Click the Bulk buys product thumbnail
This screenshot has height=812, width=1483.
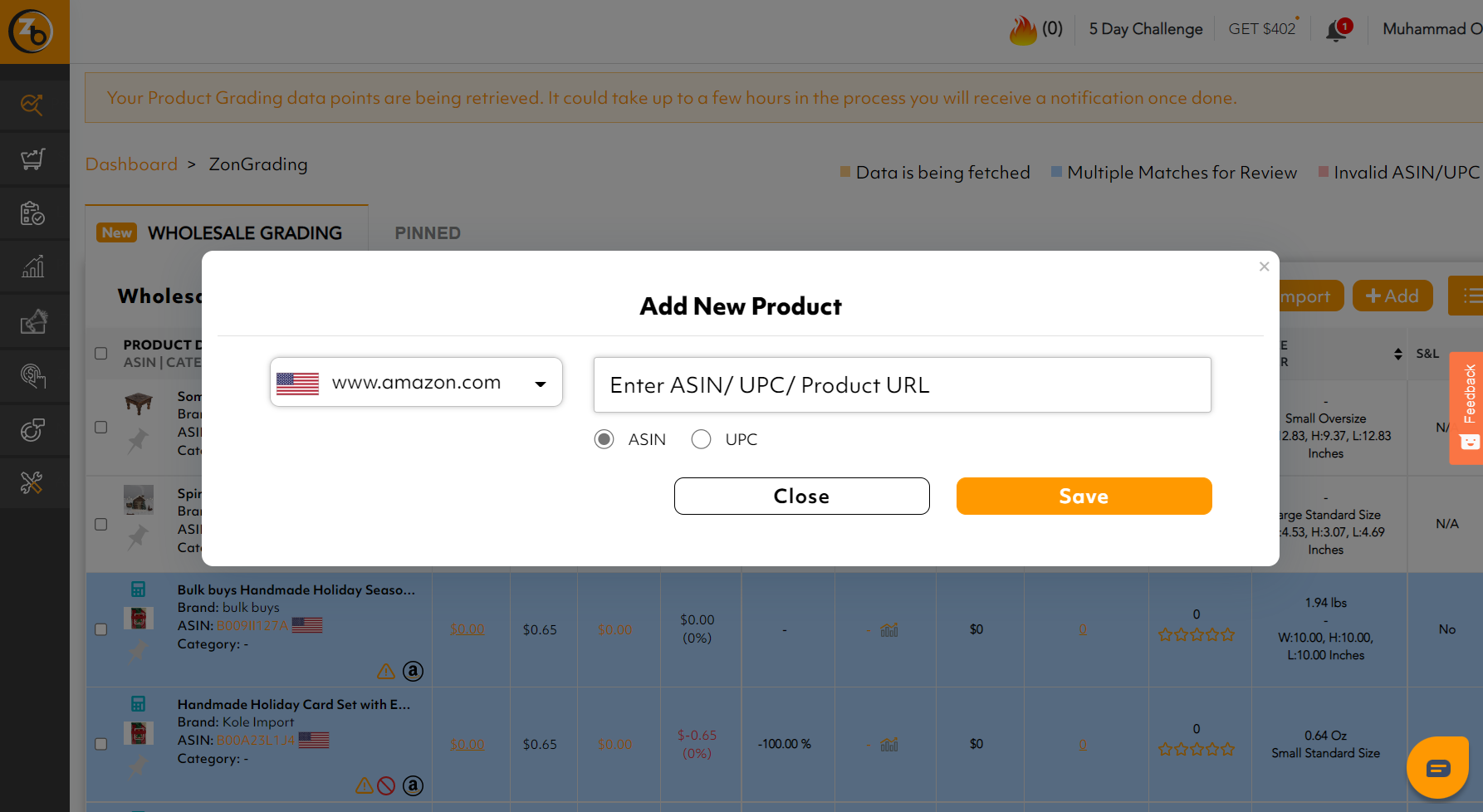(x=139, y=618)
